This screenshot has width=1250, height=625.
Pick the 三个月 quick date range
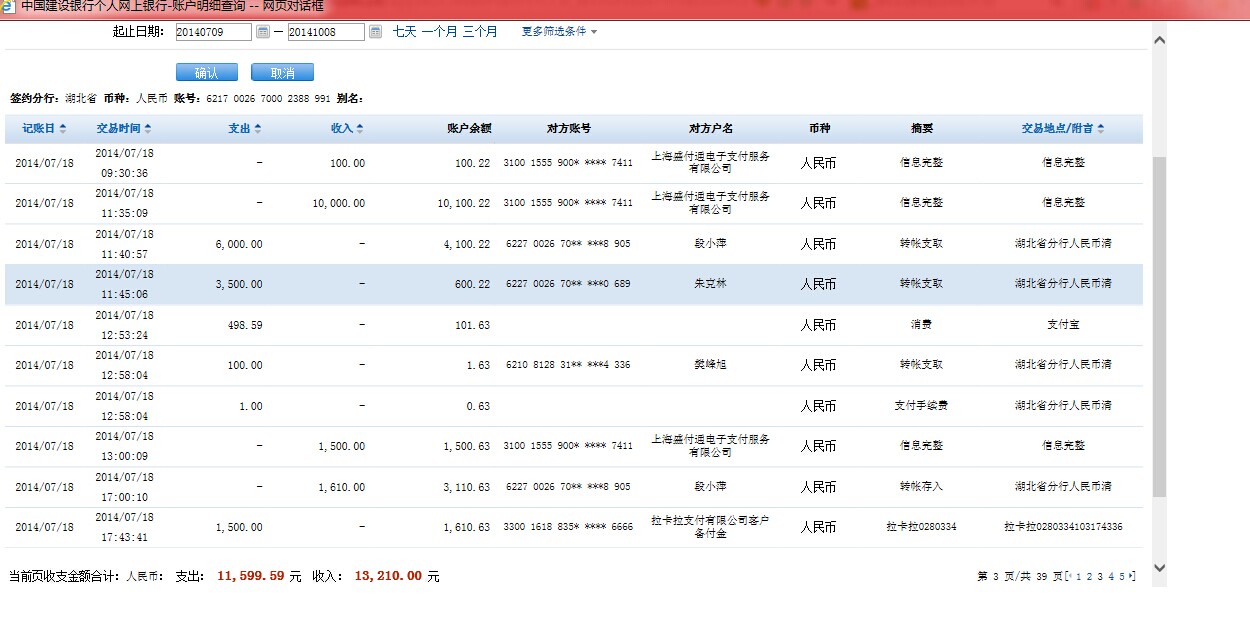coord(480,32)
